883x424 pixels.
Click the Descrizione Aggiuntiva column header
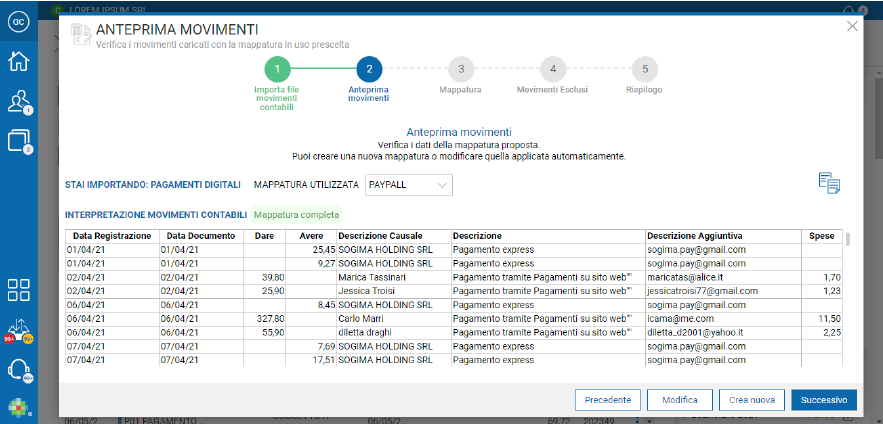[x=723, y=236]
